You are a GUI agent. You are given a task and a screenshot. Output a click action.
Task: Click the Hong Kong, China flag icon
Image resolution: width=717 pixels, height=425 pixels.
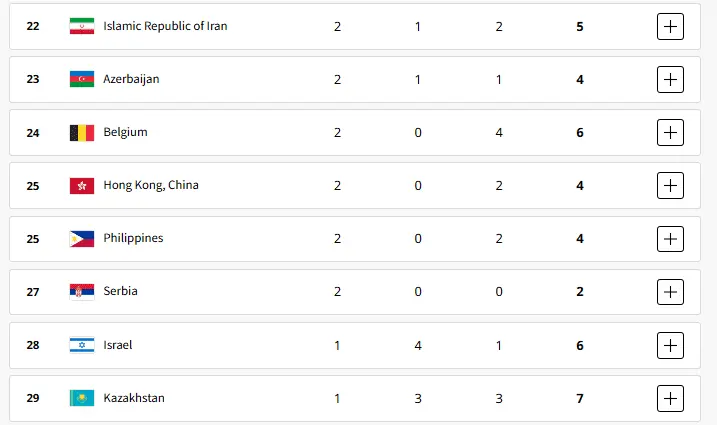tap(81, 185)
